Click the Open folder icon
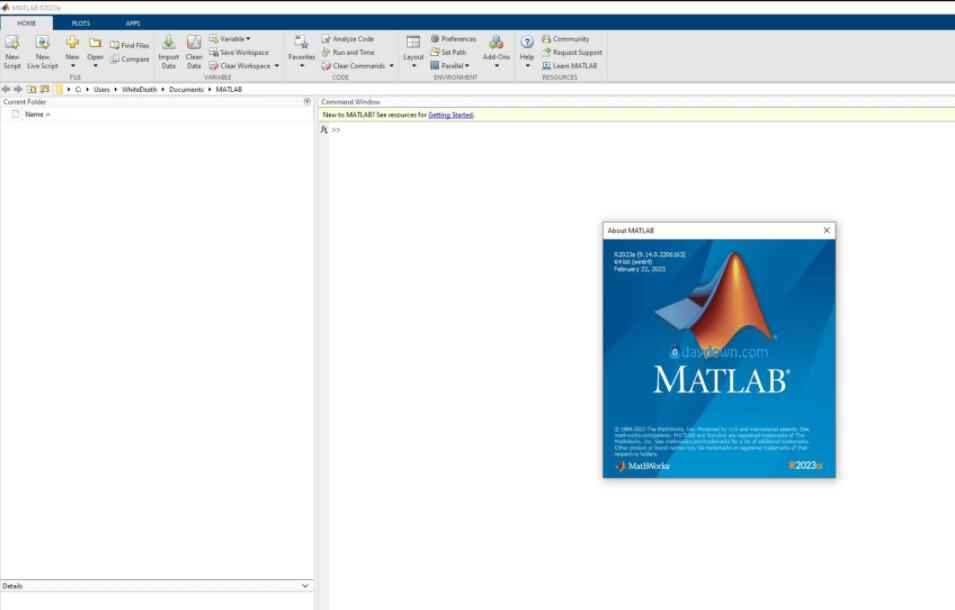 coord(95,43)
